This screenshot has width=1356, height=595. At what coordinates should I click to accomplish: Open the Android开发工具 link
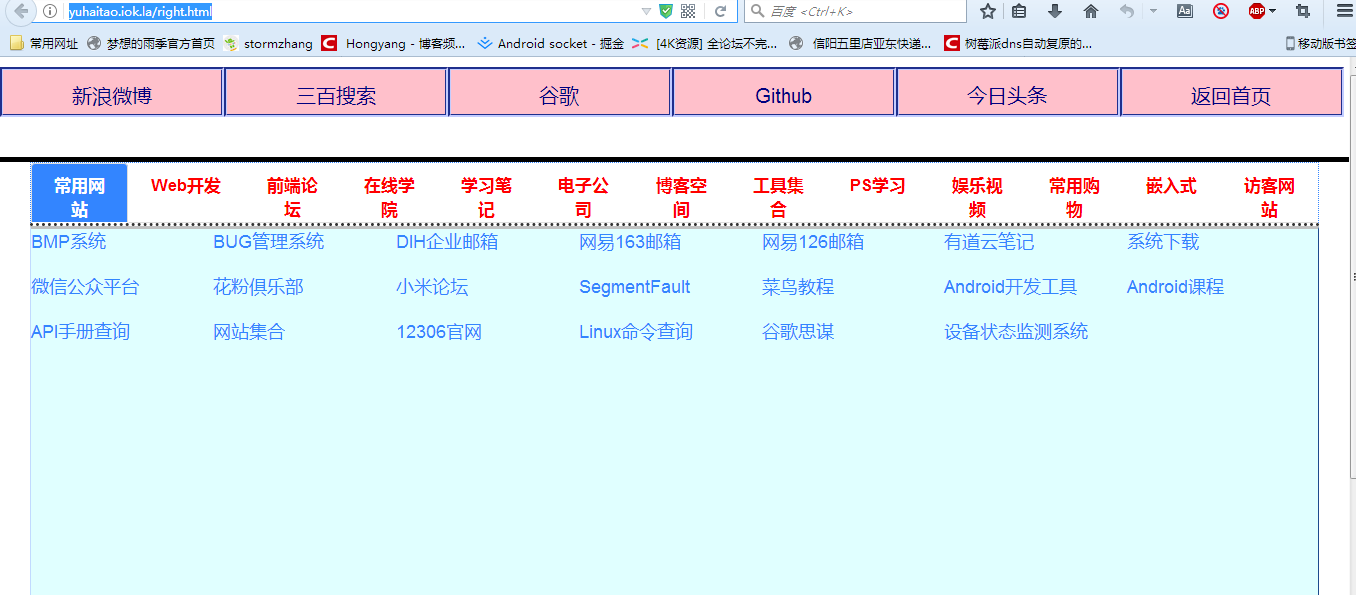click(x=1010, y=287)
